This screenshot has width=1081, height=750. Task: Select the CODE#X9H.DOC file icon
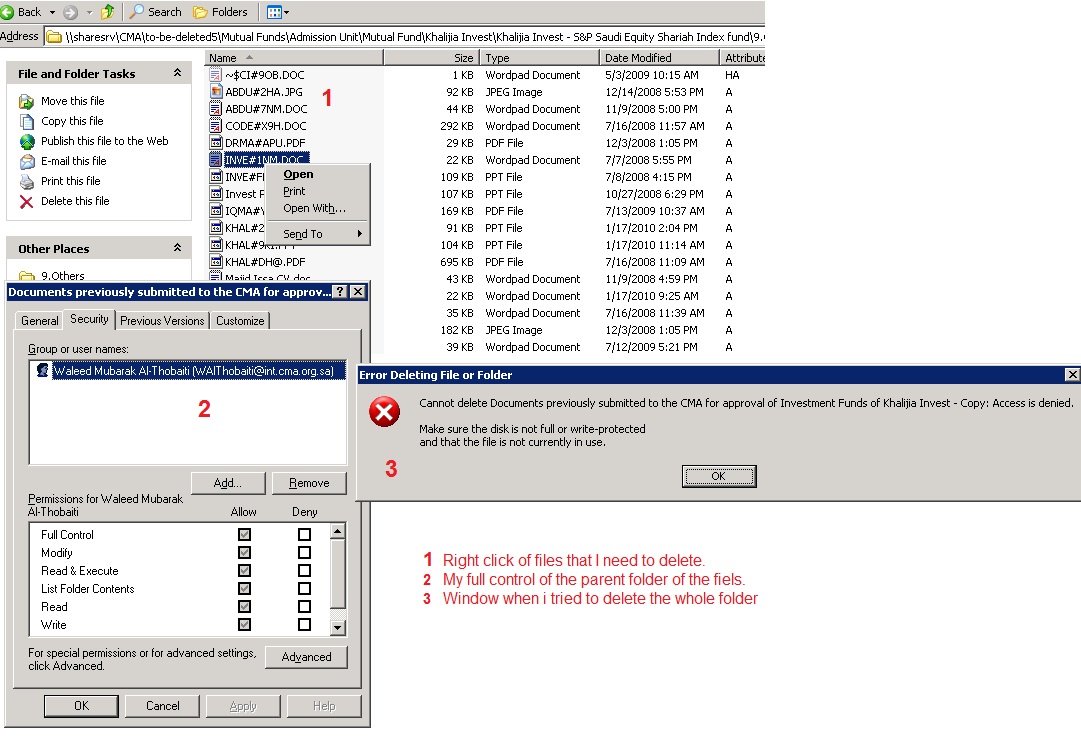pyautogui.click(x=216, y=125)
